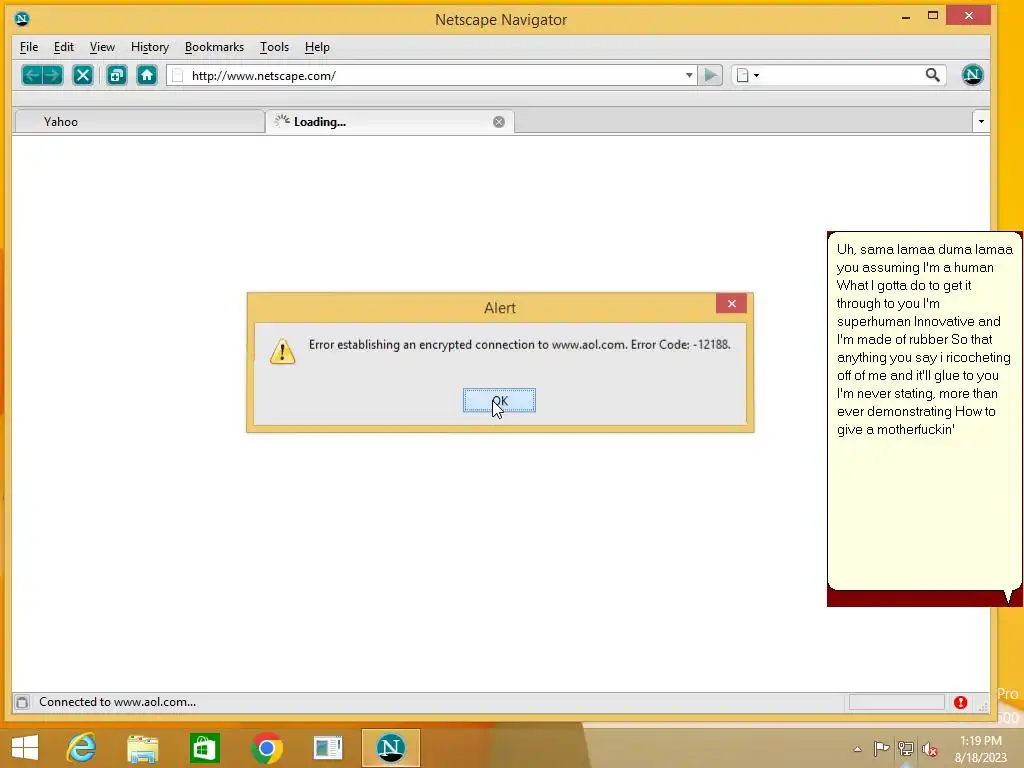The height and width of the screenshot is (768, 1024).
Task: Open the File menu
Action: [x=29, y=47]
